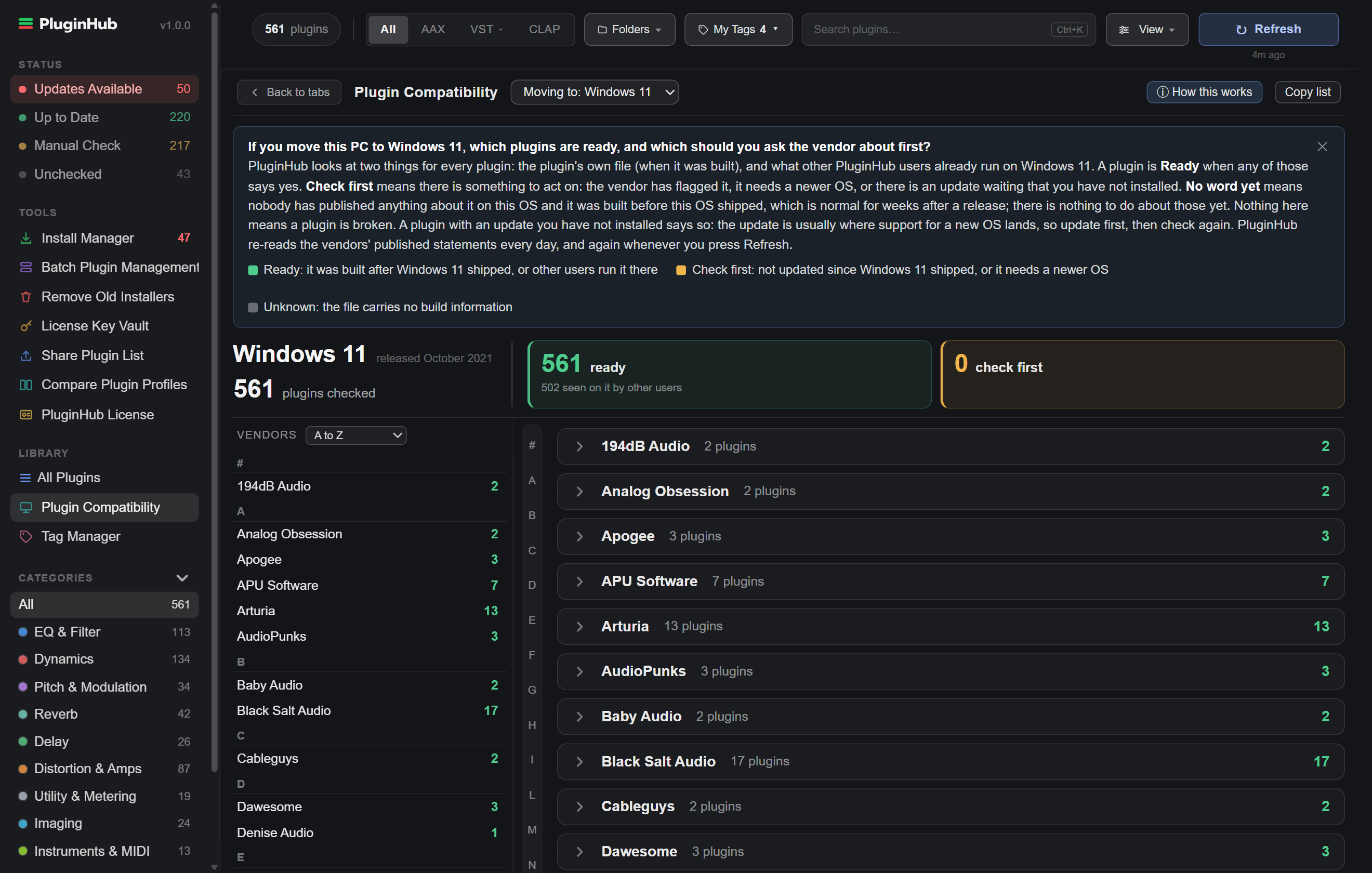Click the Back to tabs button
Image resolution: width=1372 pixels, height=873 pixels.
click(289, 92)
